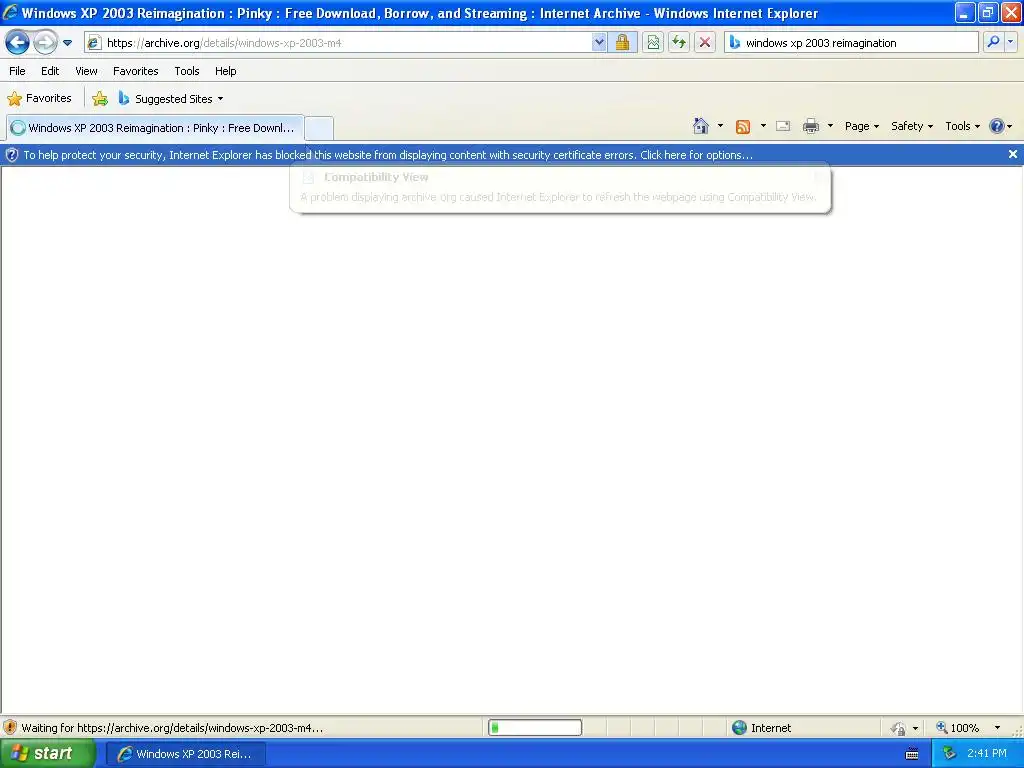Click the RSS feeds icon
The width and height of the screenshot is (1024, 768).
click(x=743, y=126)
